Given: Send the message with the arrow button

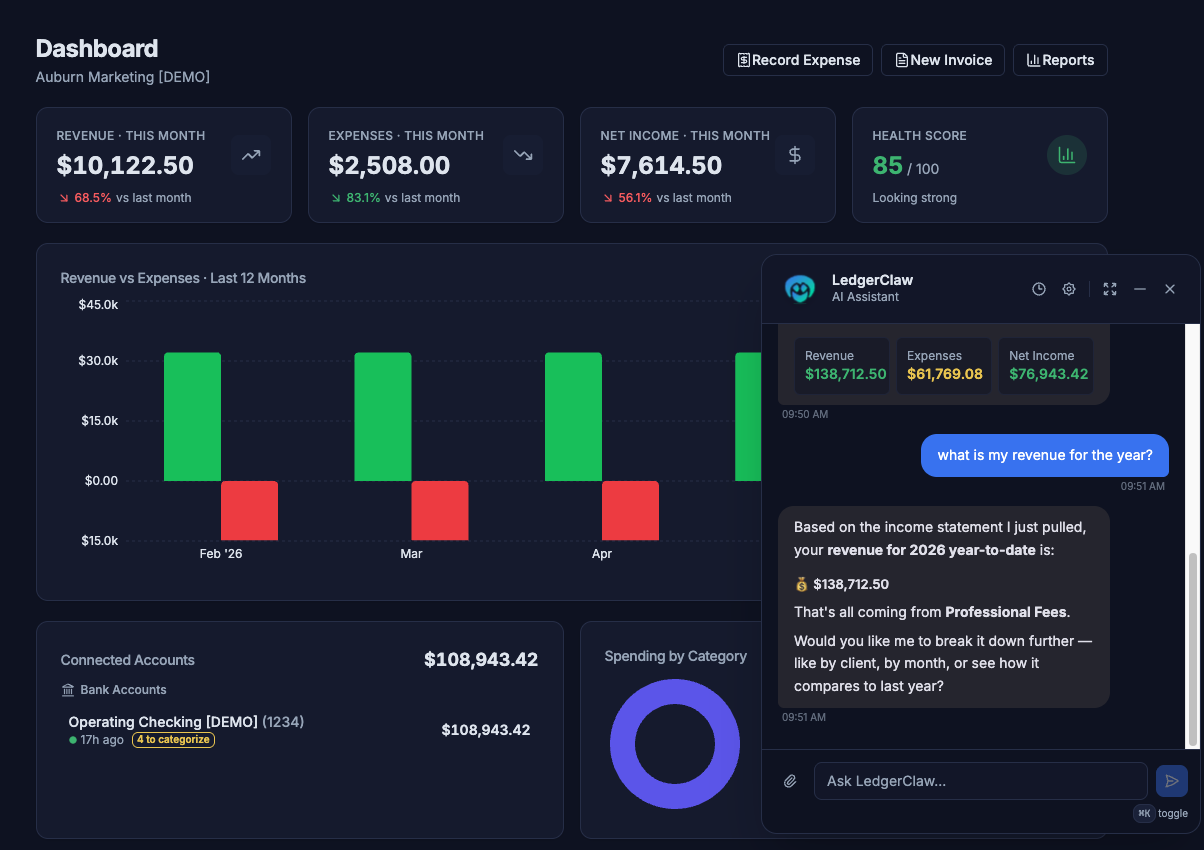Looking at the screenshot, I should coord(1172,781).
